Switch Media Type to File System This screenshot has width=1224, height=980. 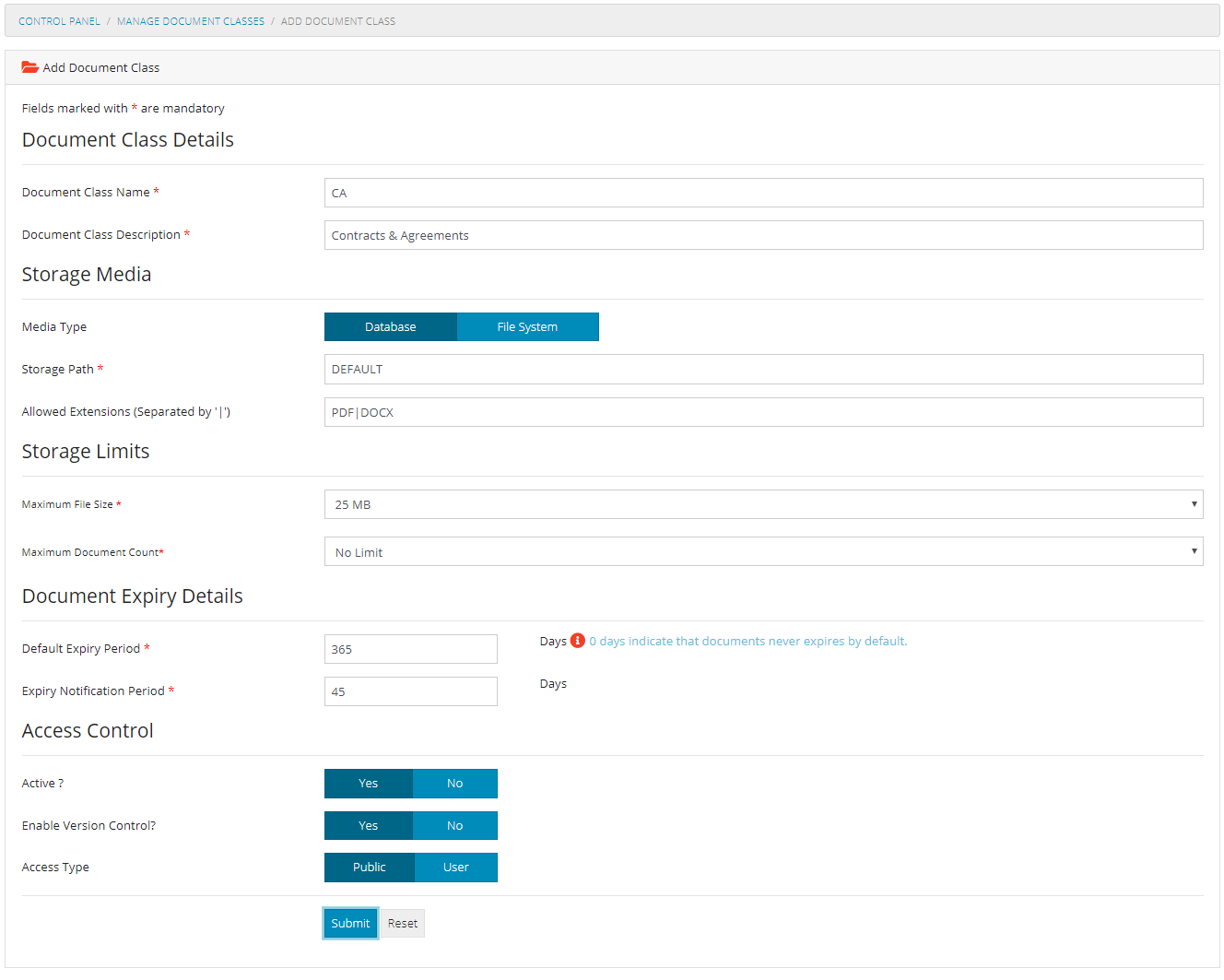click(x=527, y=326)
